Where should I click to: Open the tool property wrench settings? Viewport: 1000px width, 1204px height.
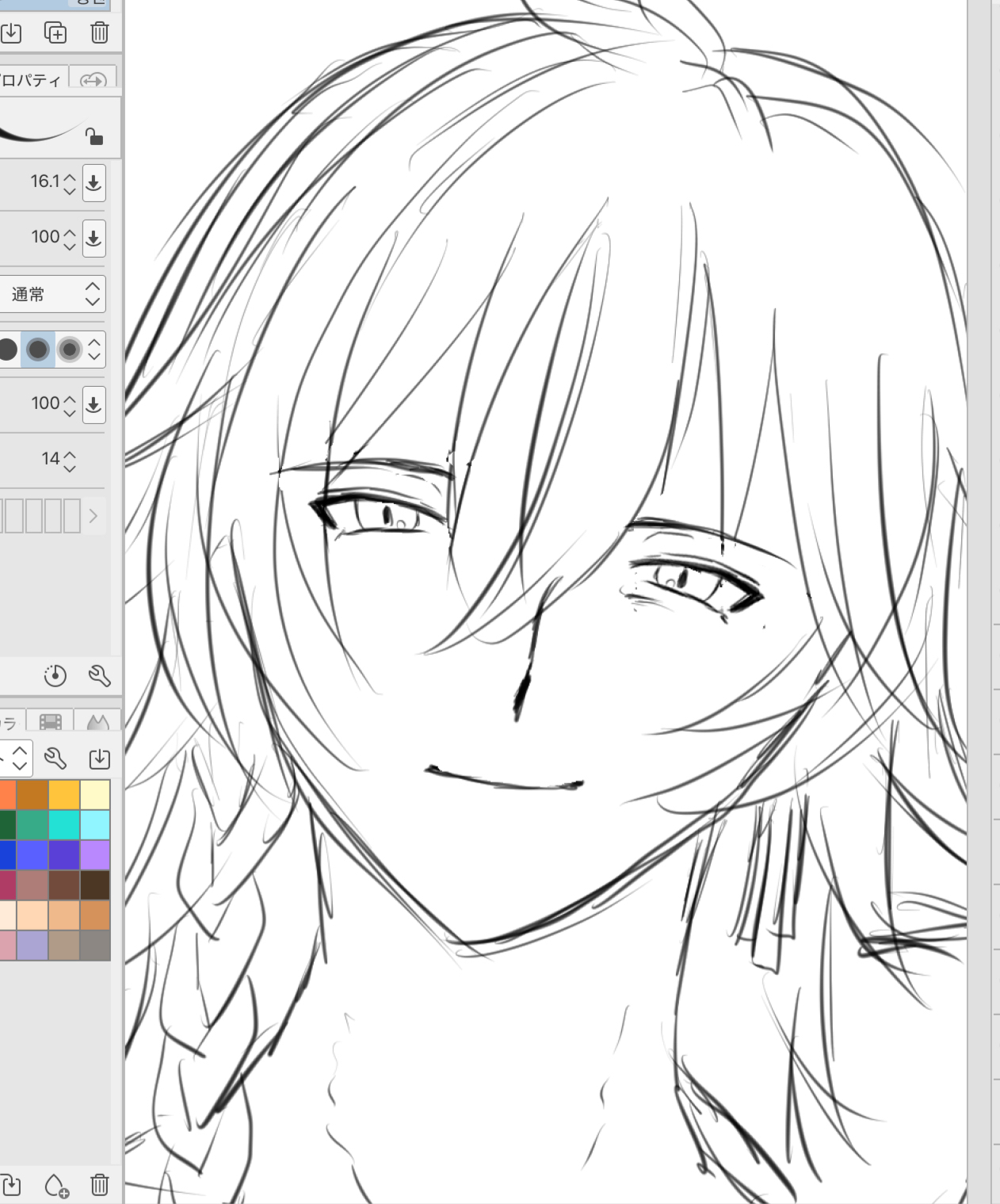click(99, 675)
